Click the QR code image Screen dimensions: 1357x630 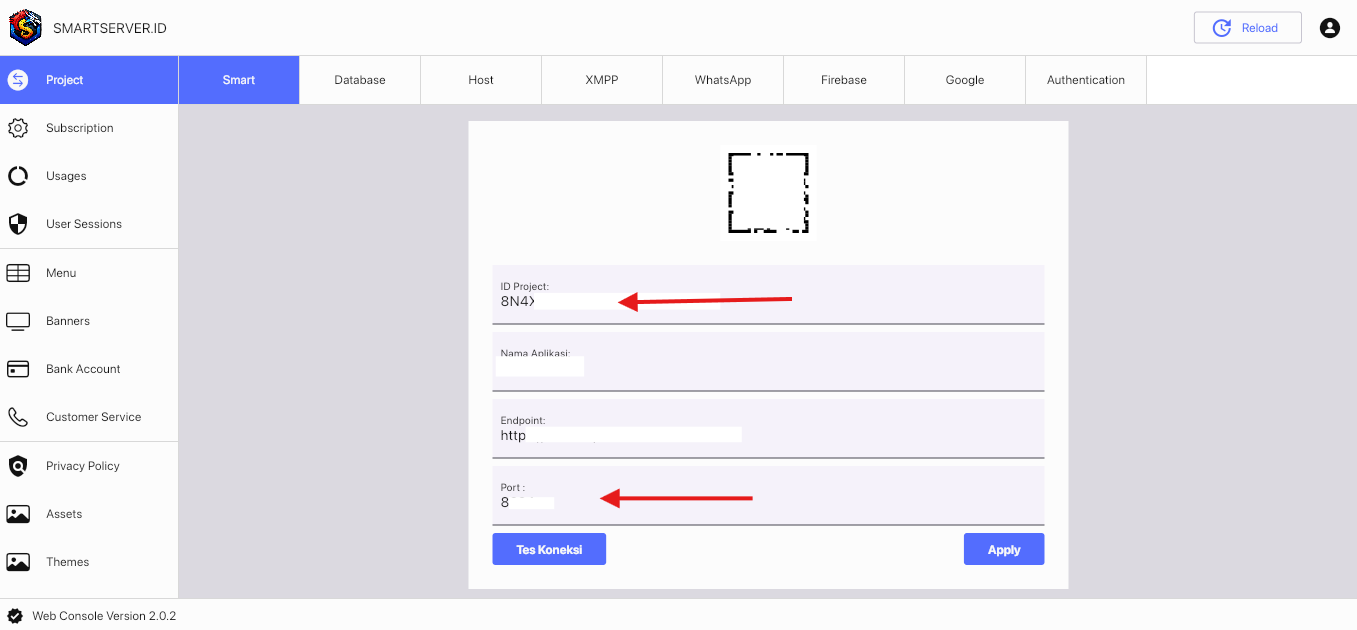(x=768, y=193)
